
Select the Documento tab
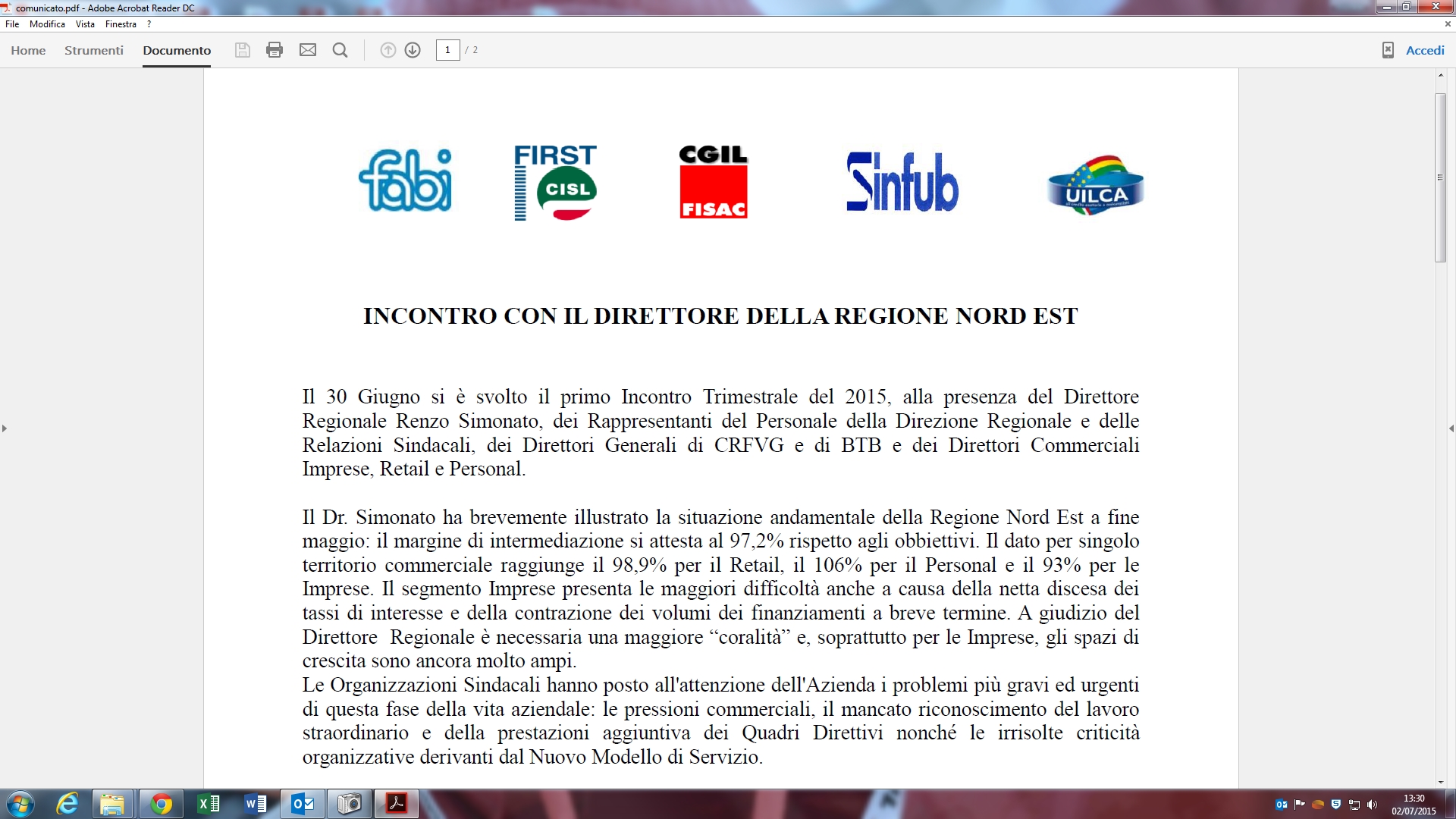click(177, 50)
